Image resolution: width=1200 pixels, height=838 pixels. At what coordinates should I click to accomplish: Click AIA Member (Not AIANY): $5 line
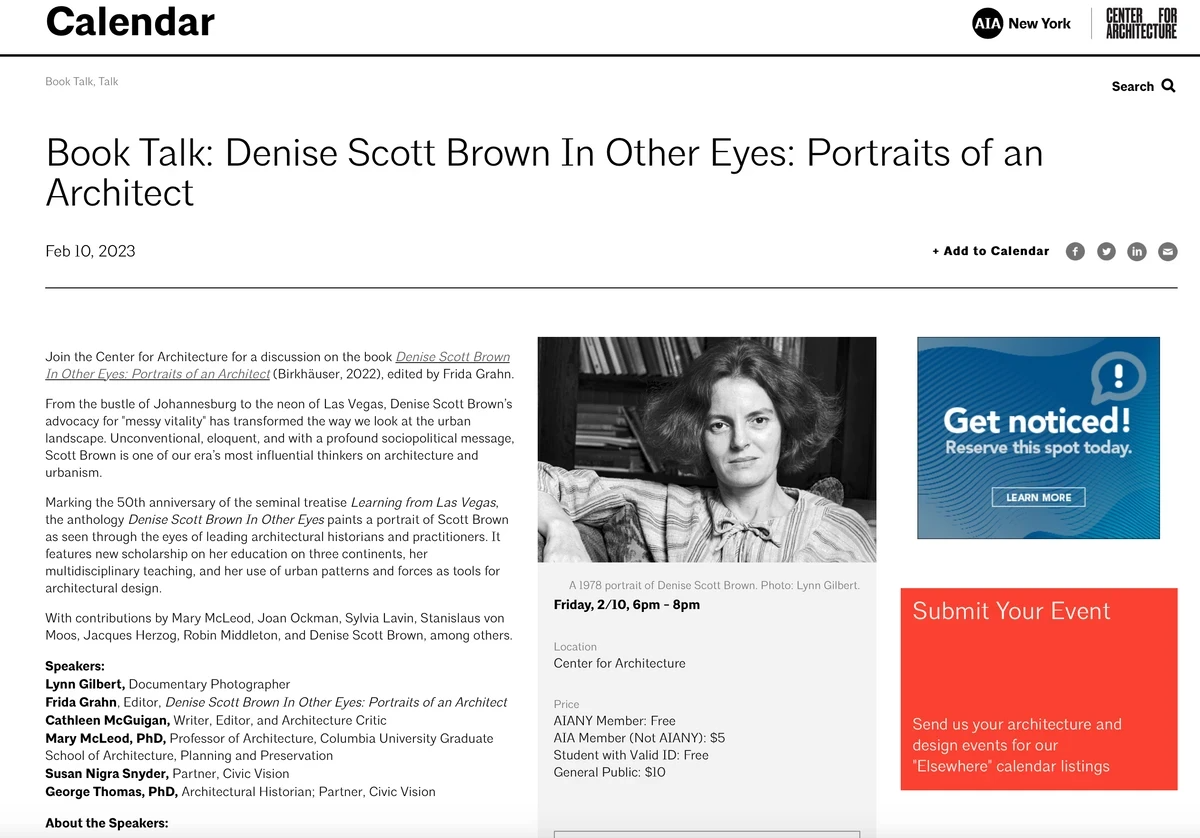coord(640,738)
